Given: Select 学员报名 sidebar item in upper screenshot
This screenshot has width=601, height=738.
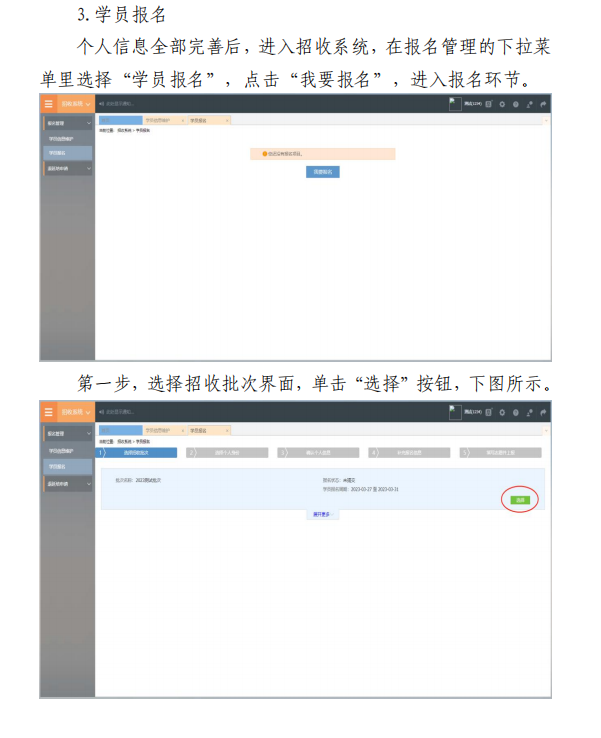Looking at the screenshot, I should tap(68, 153).
